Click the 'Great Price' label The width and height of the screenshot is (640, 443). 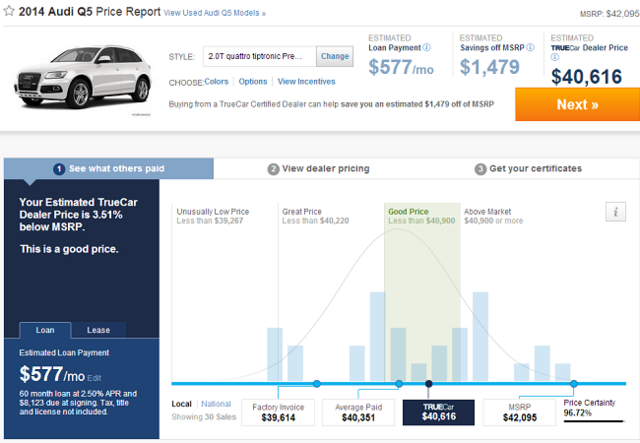coord(302,211)
